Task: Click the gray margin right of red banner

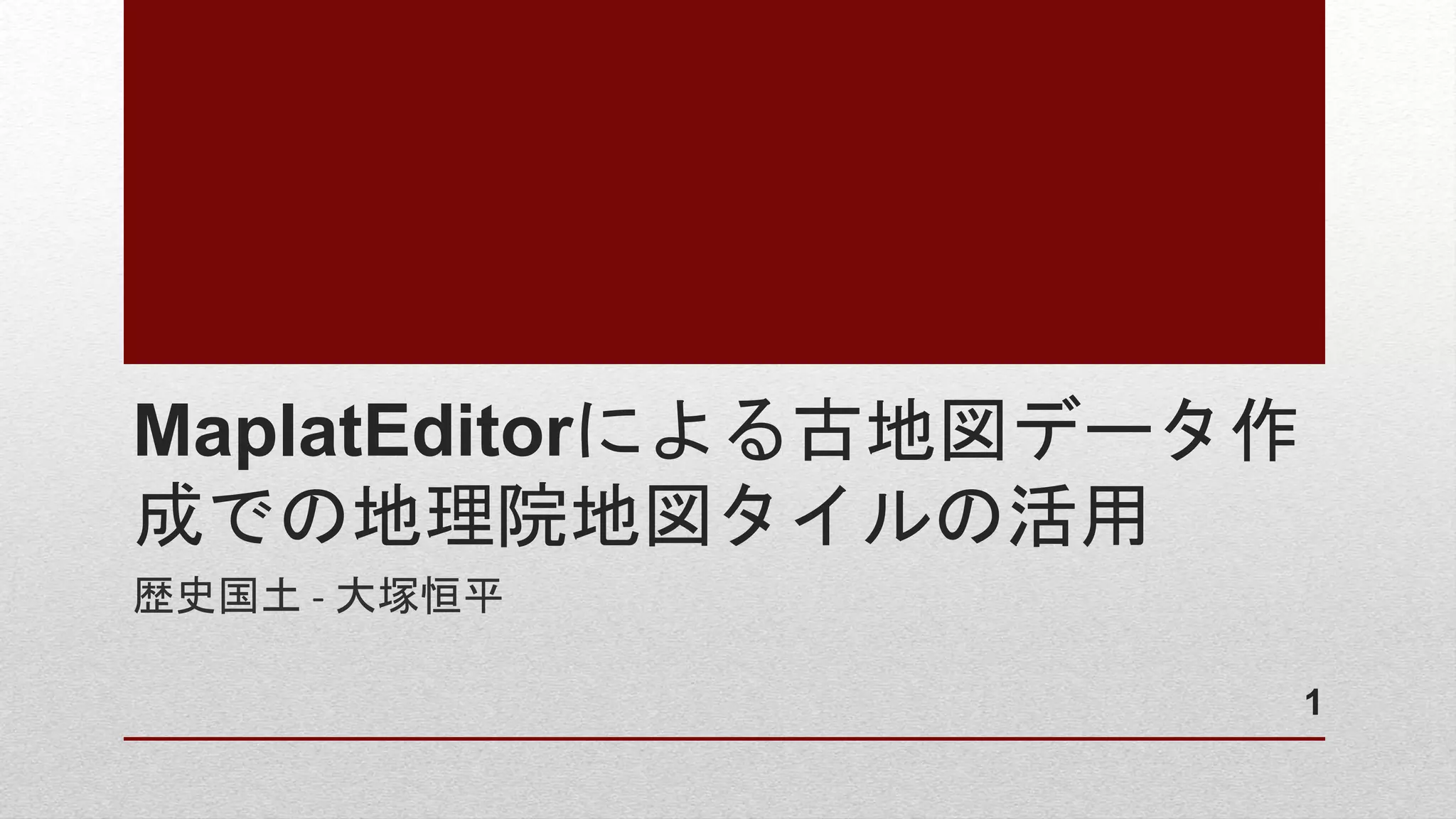Action: (1391, 182)
